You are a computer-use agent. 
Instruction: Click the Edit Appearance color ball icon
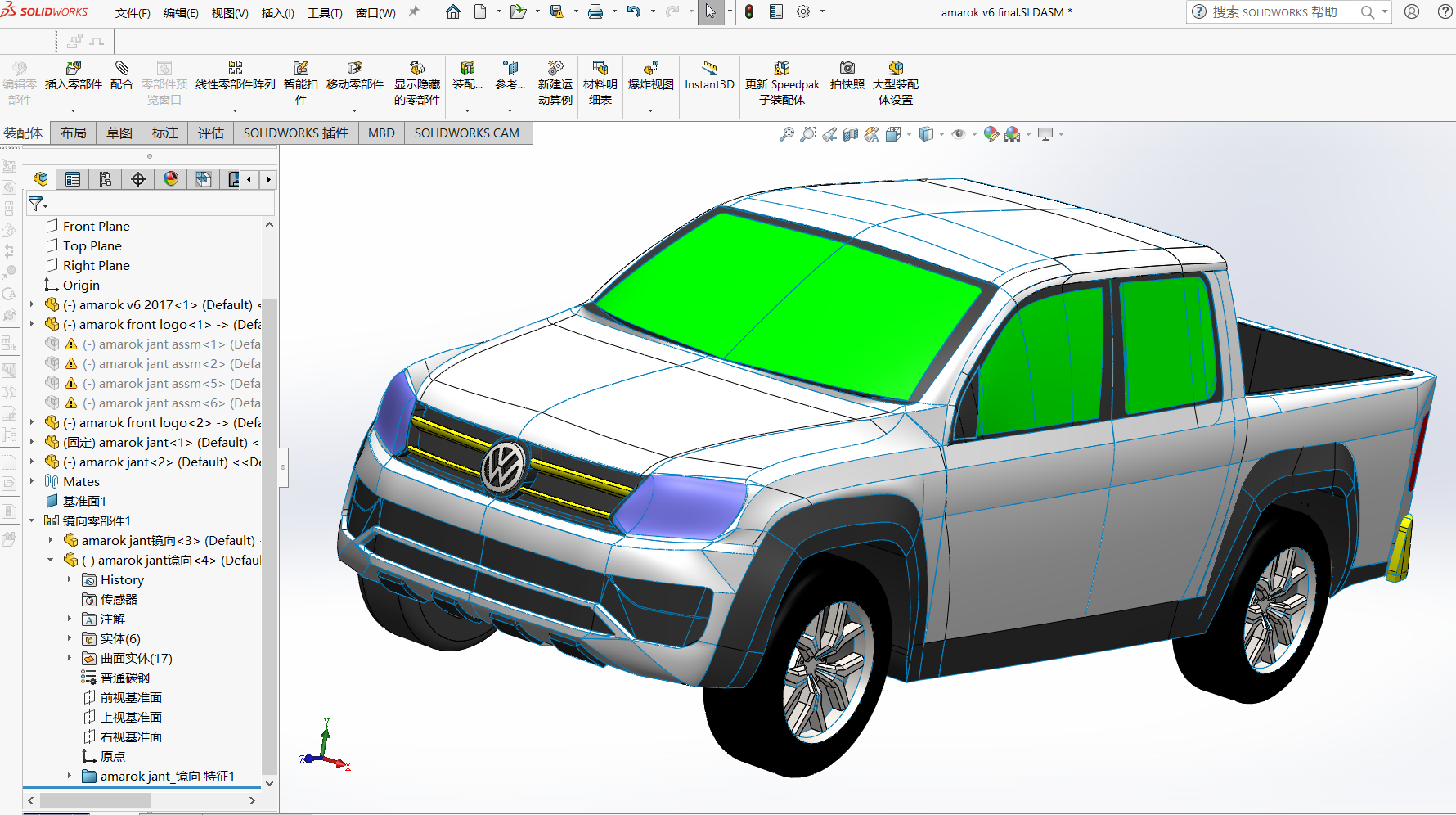coord(991,134)
